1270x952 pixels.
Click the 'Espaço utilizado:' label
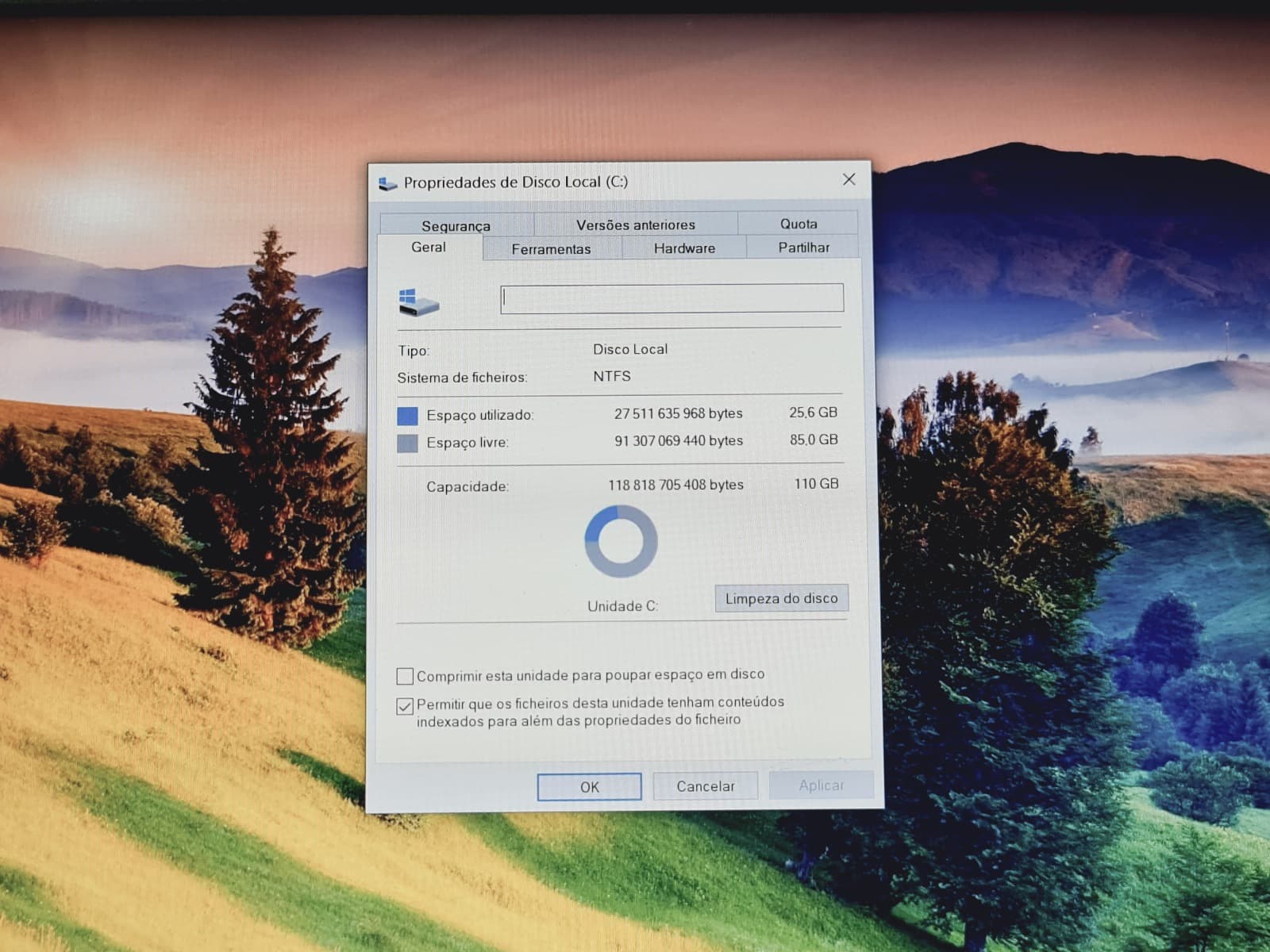pyautogui.click(x=479, y=415)
